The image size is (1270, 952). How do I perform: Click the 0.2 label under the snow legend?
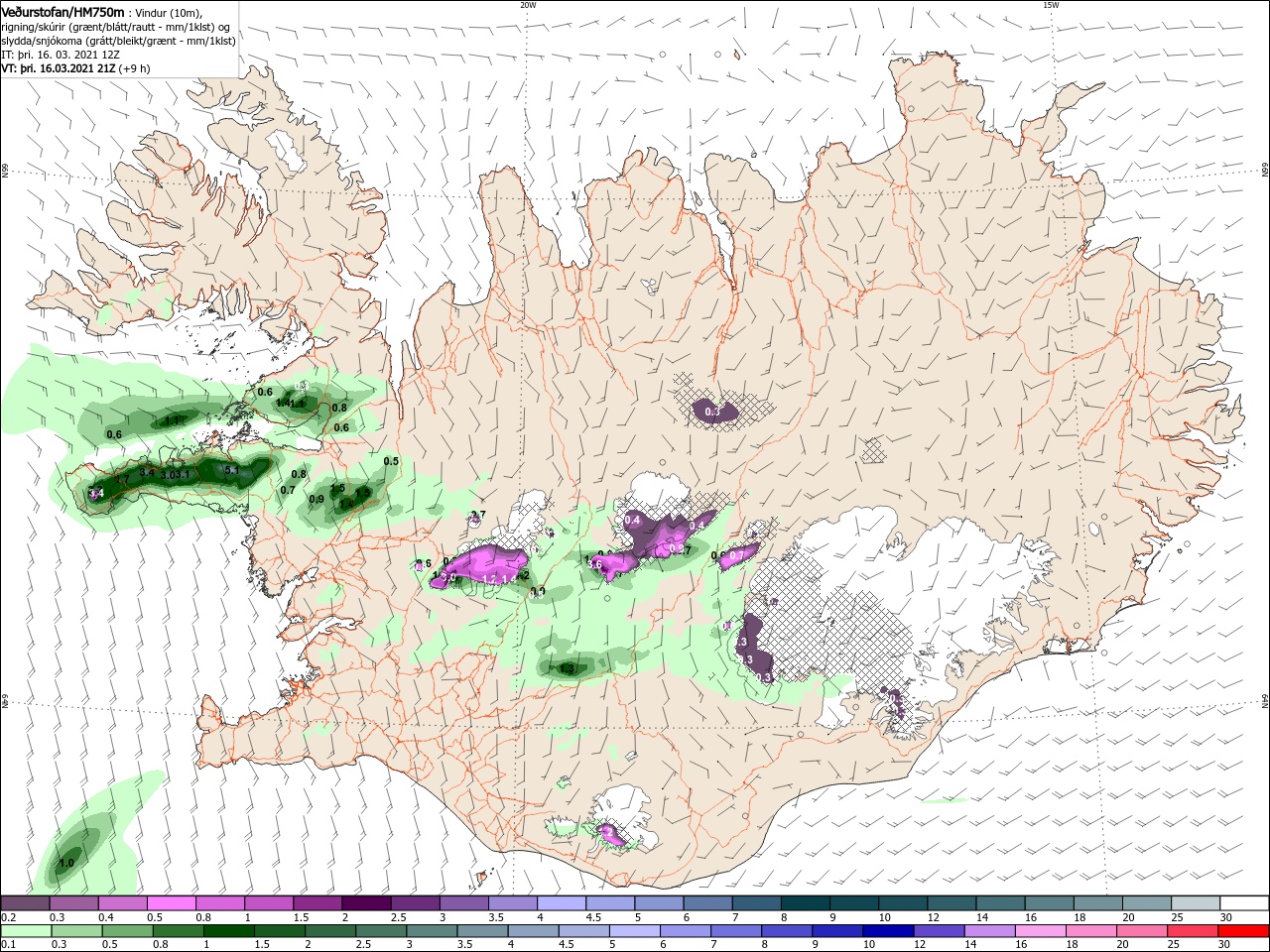[8, 917]
